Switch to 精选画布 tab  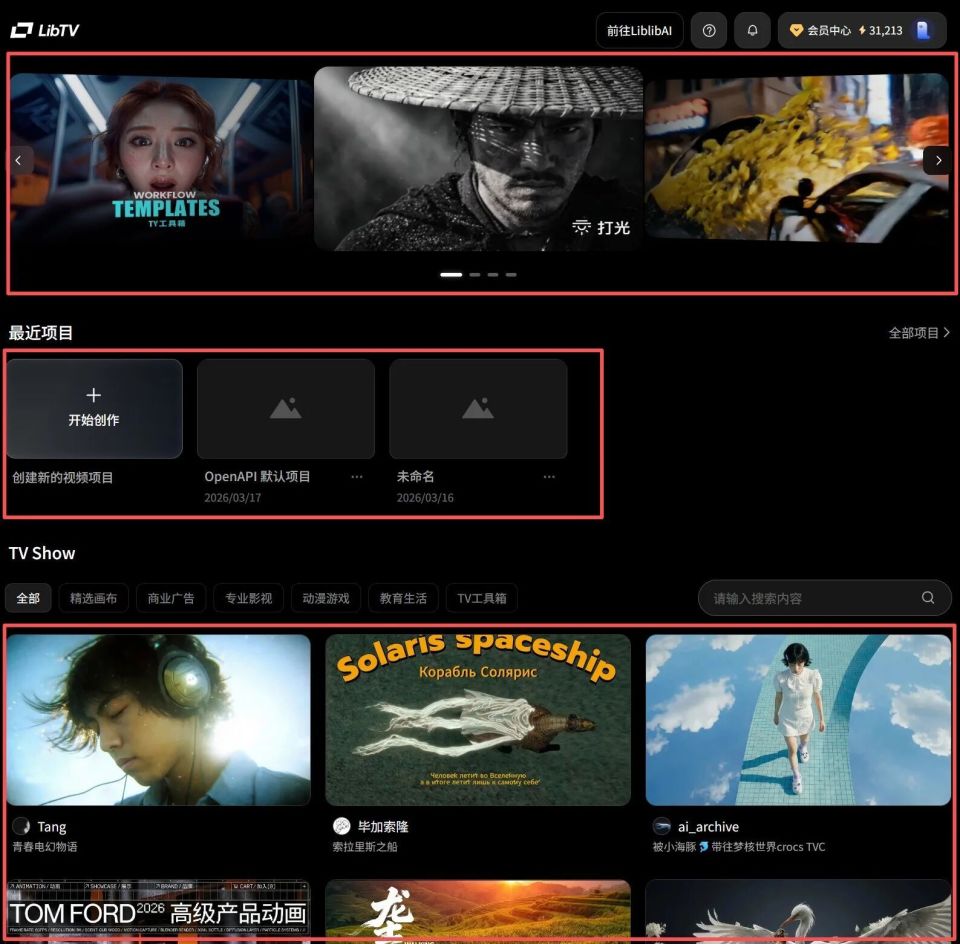(x=94, y=598)
